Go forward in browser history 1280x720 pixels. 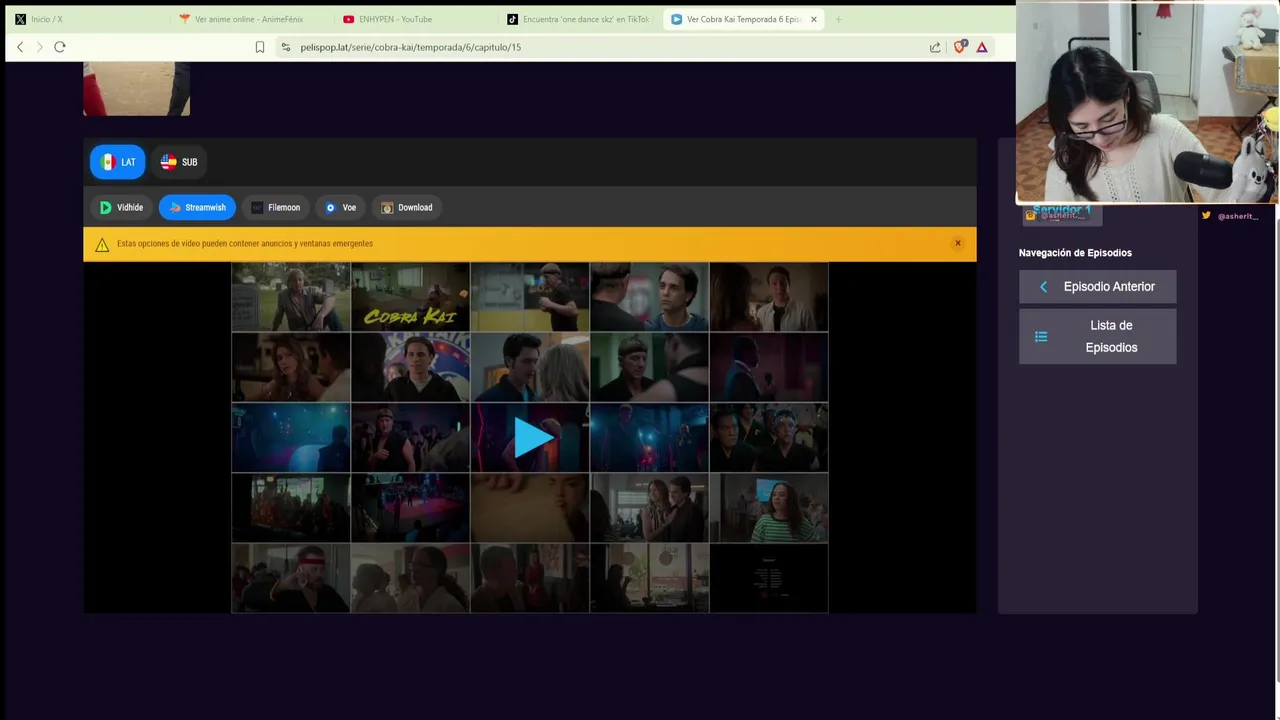[x=40, y=47]
